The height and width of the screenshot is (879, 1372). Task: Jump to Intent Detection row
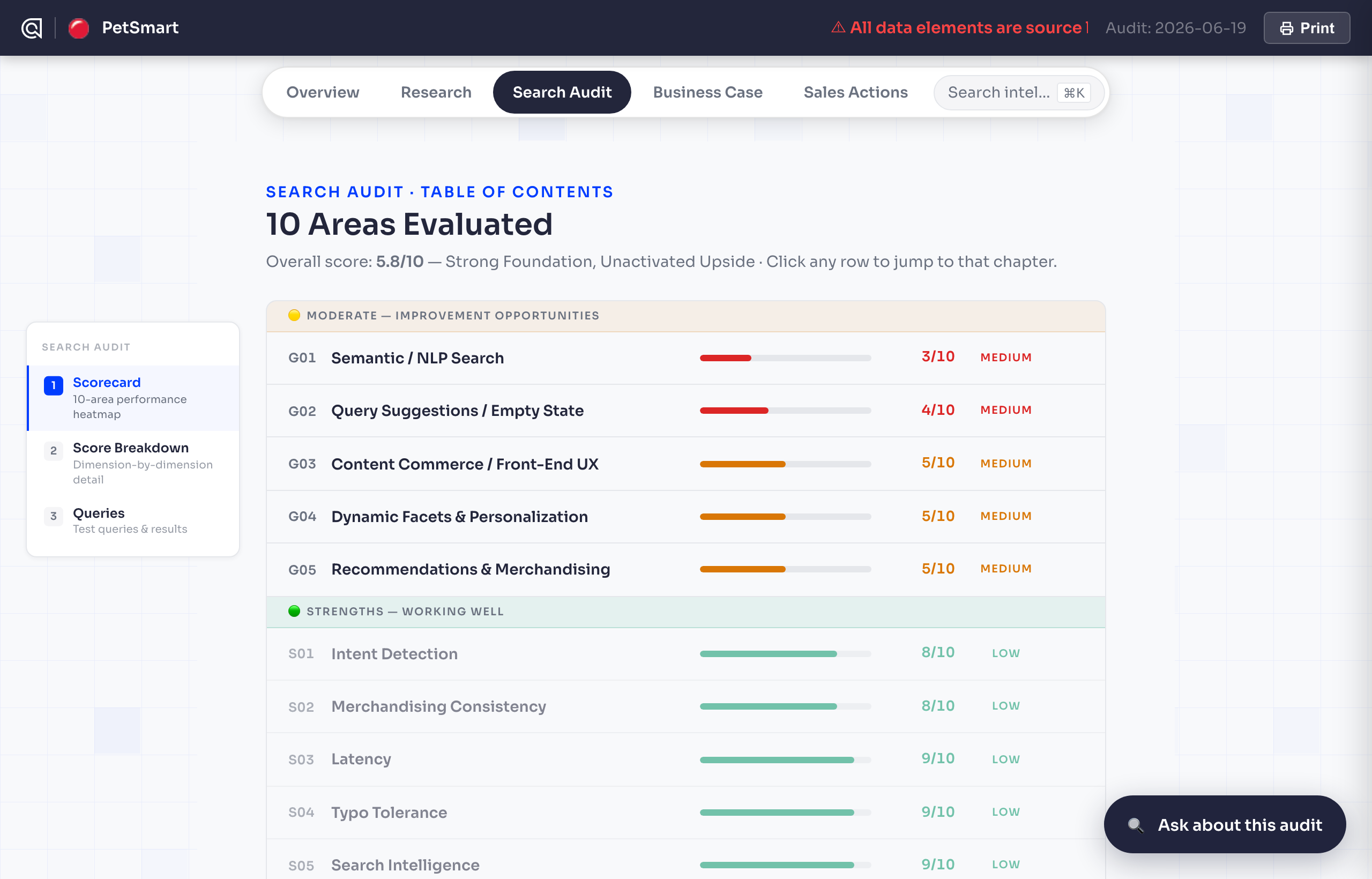(685, 653)
